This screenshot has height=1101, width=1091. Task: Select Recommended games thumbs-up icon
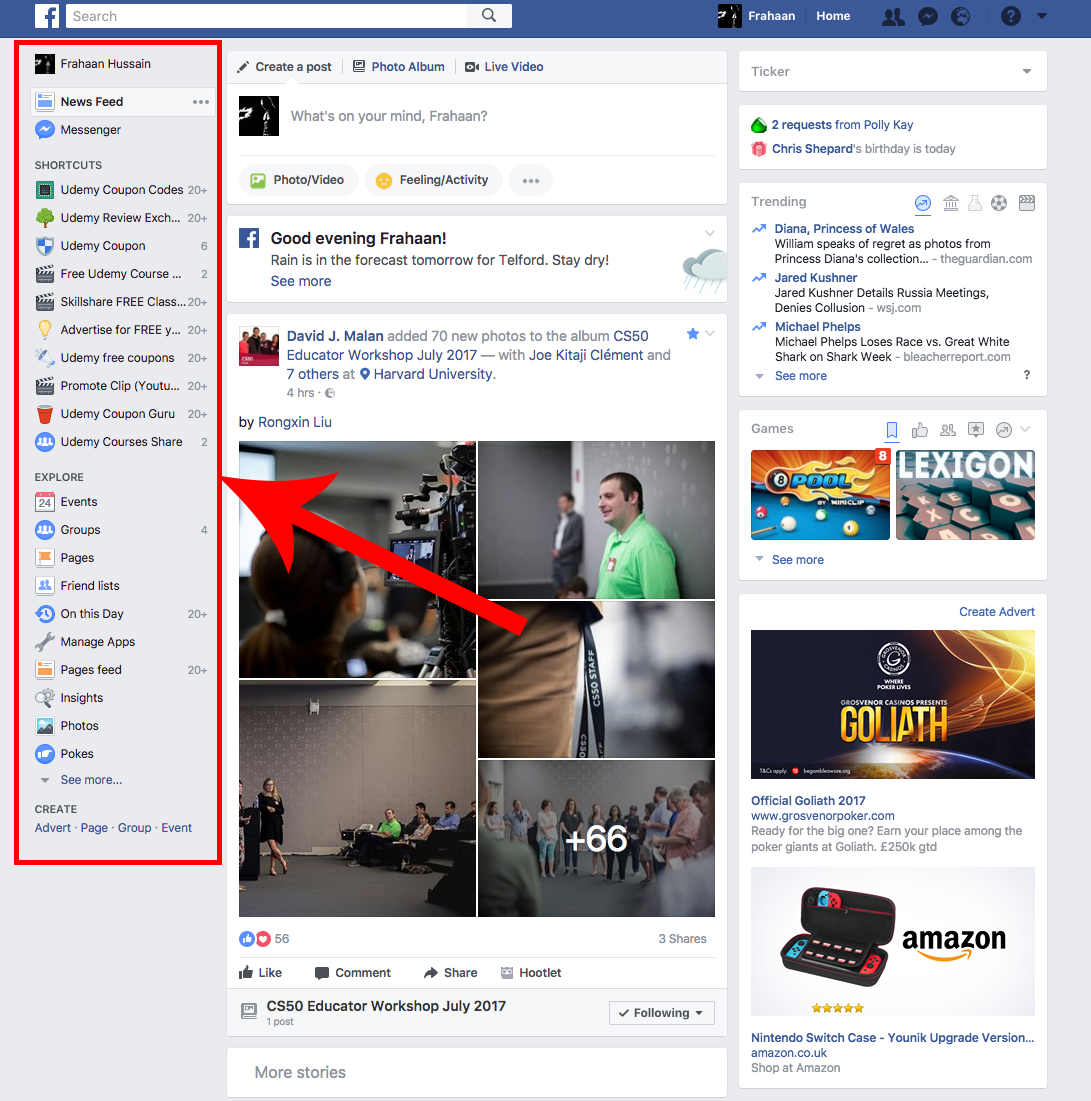[920, 430]
